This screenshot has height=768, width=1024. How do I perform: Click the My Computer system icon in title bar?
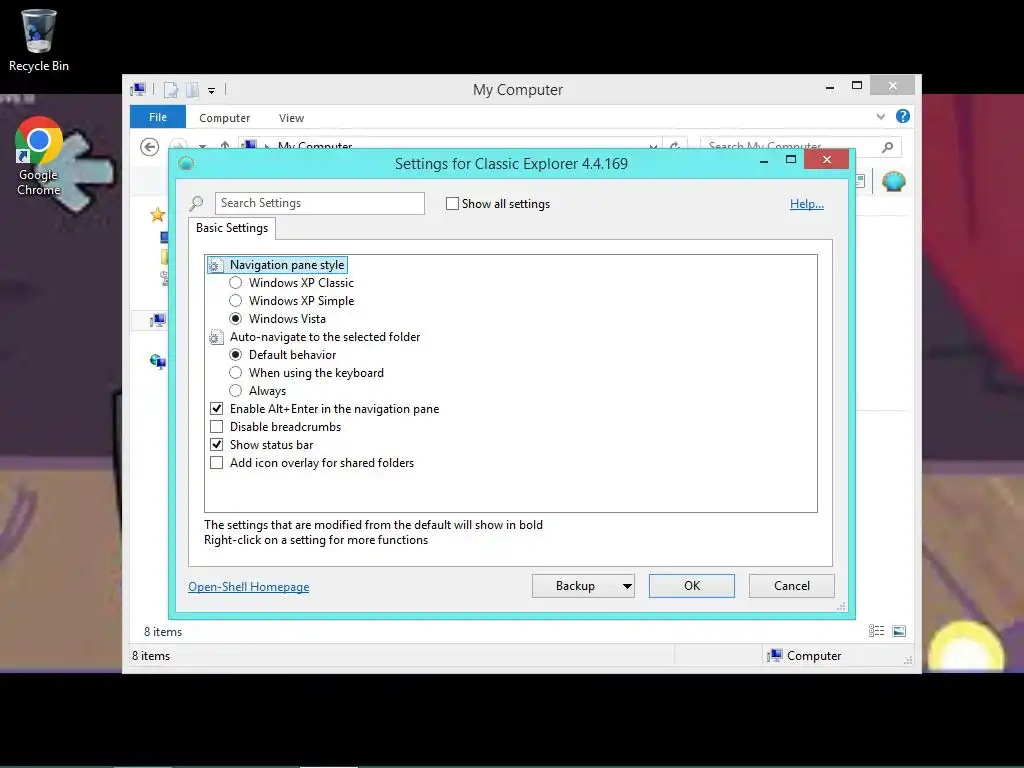(138, 89)
